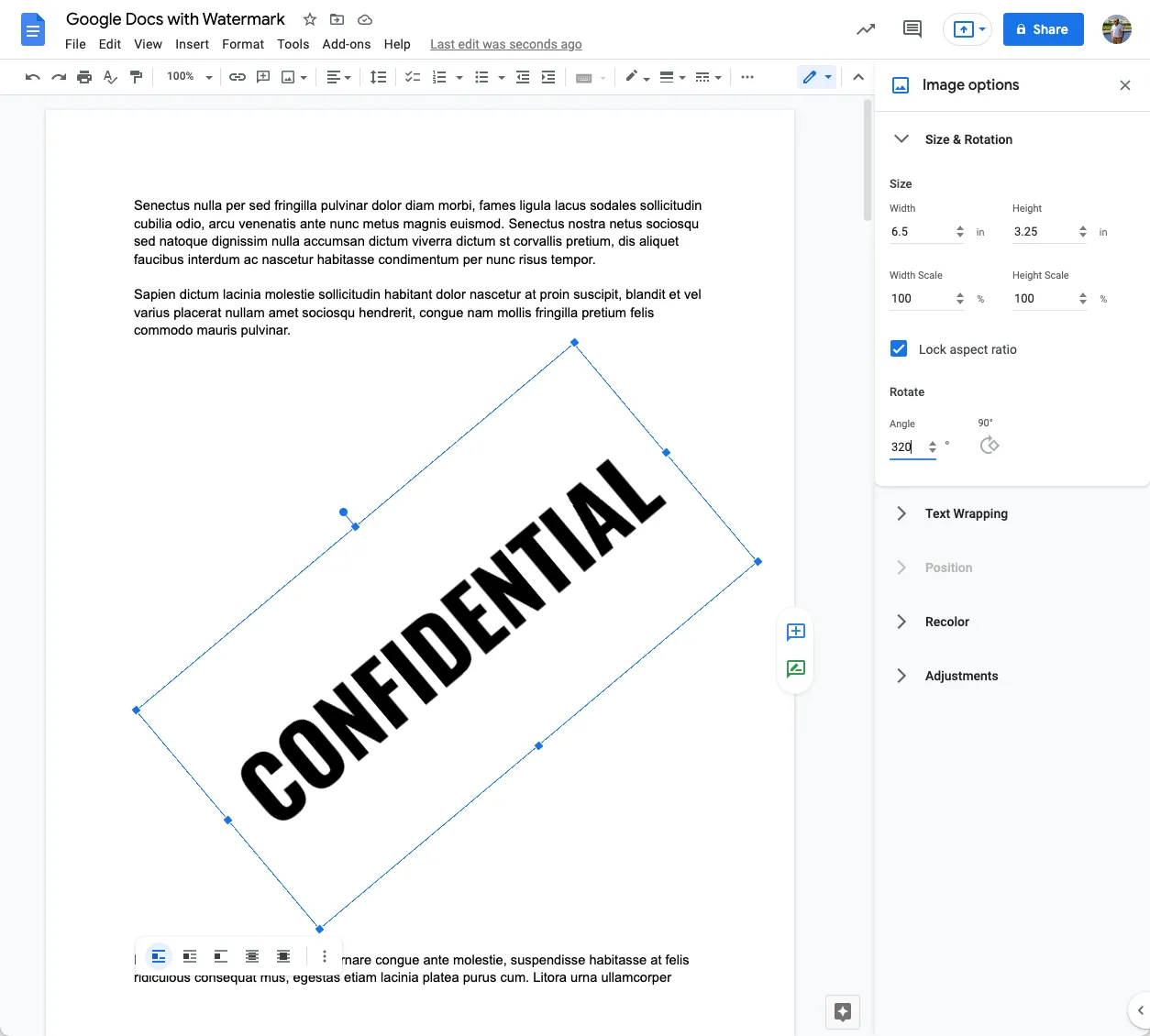Click the print icon
This screenshot has height=1036, width=1150.
(x=84, y=77)
